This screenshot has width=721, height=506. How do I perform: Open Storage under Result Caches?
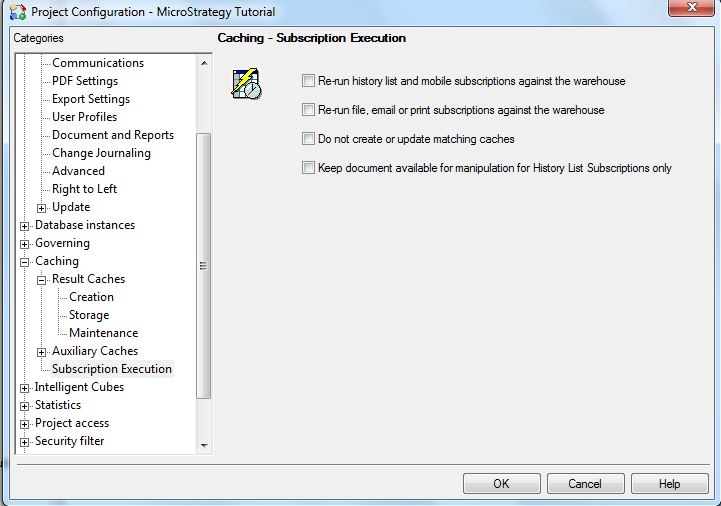[89, 315]
